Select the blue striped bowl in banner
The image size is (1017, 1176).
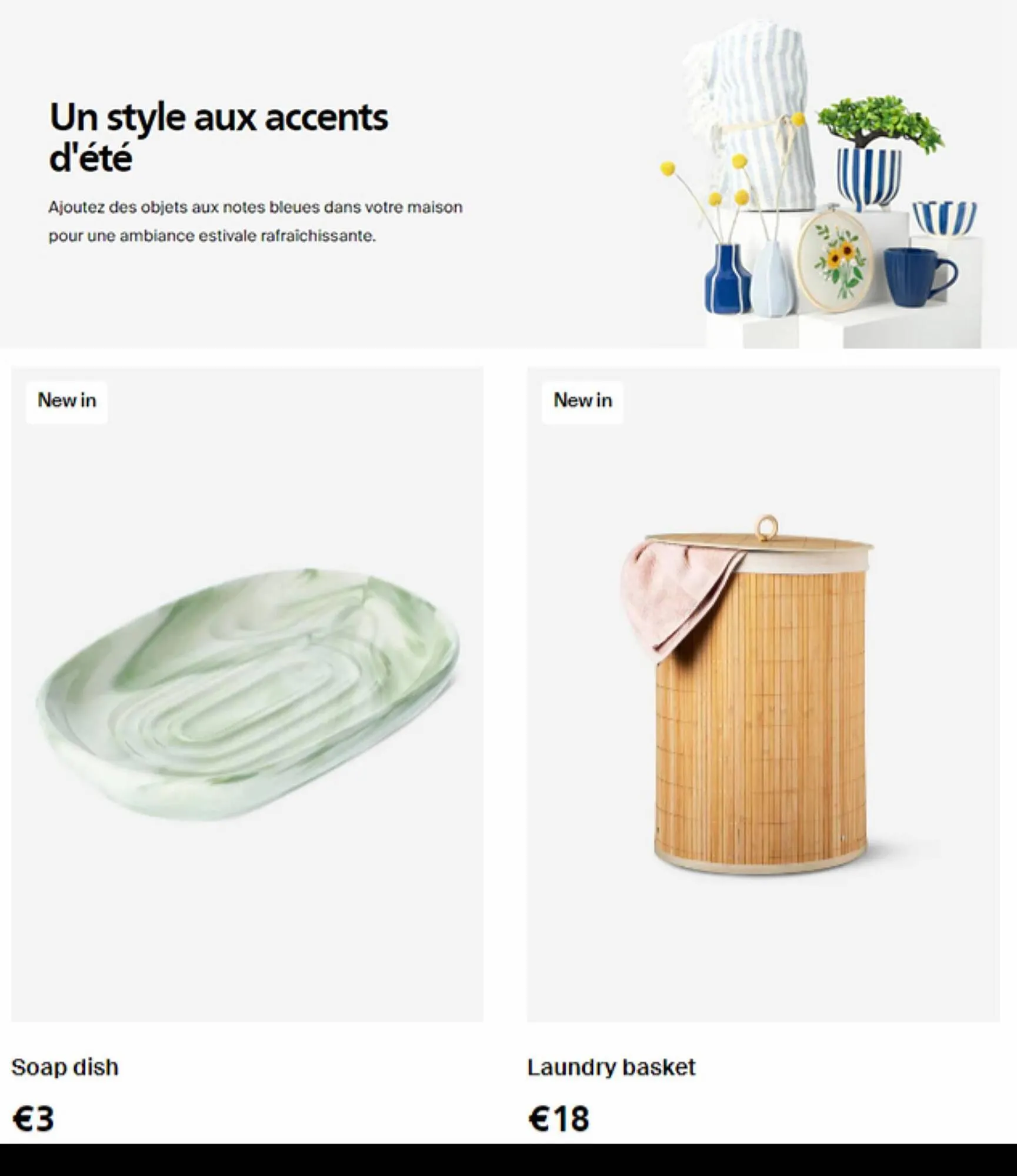[945, 217]
